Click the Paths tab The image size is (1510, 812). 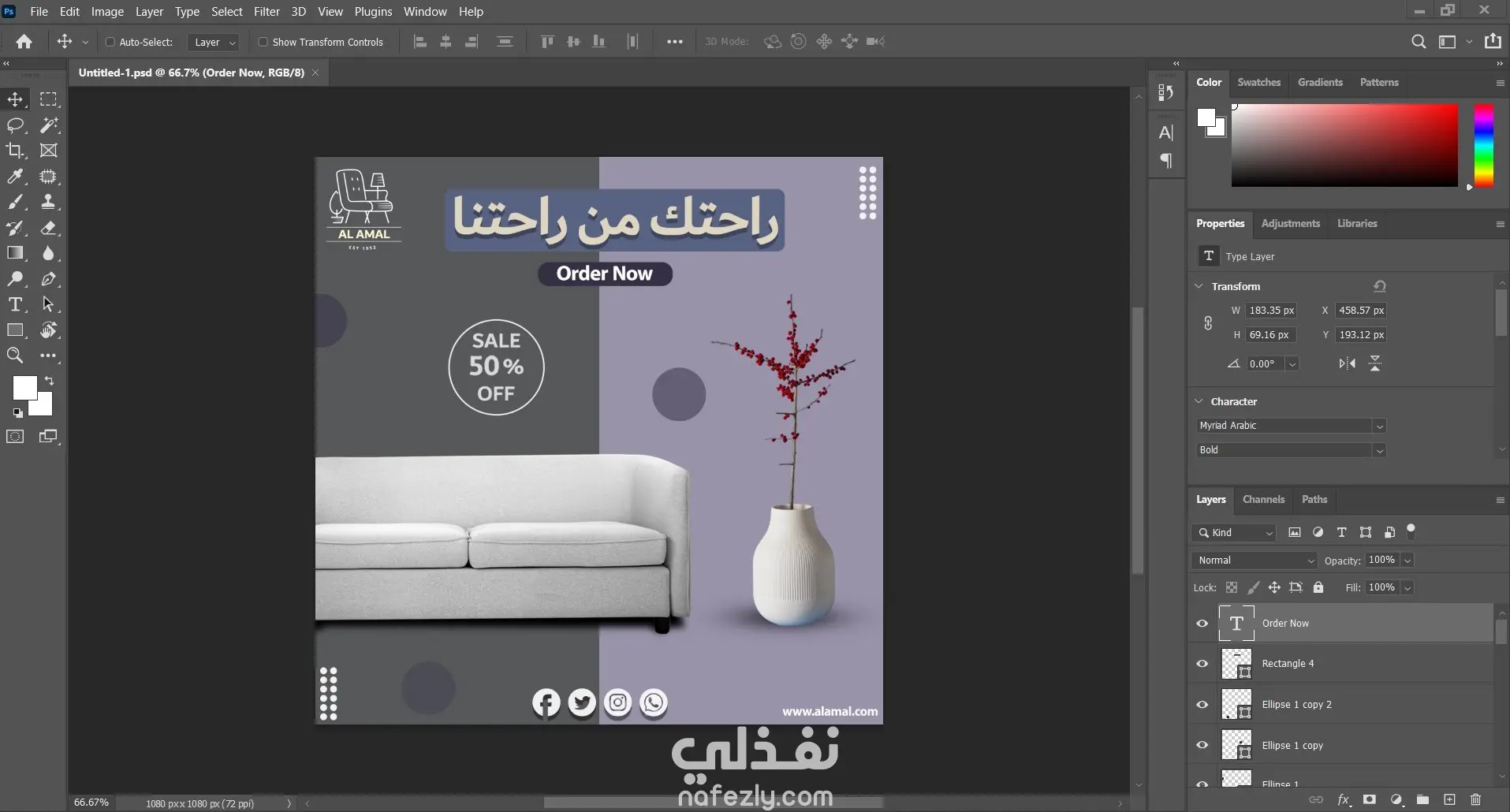pos(1314,499)
